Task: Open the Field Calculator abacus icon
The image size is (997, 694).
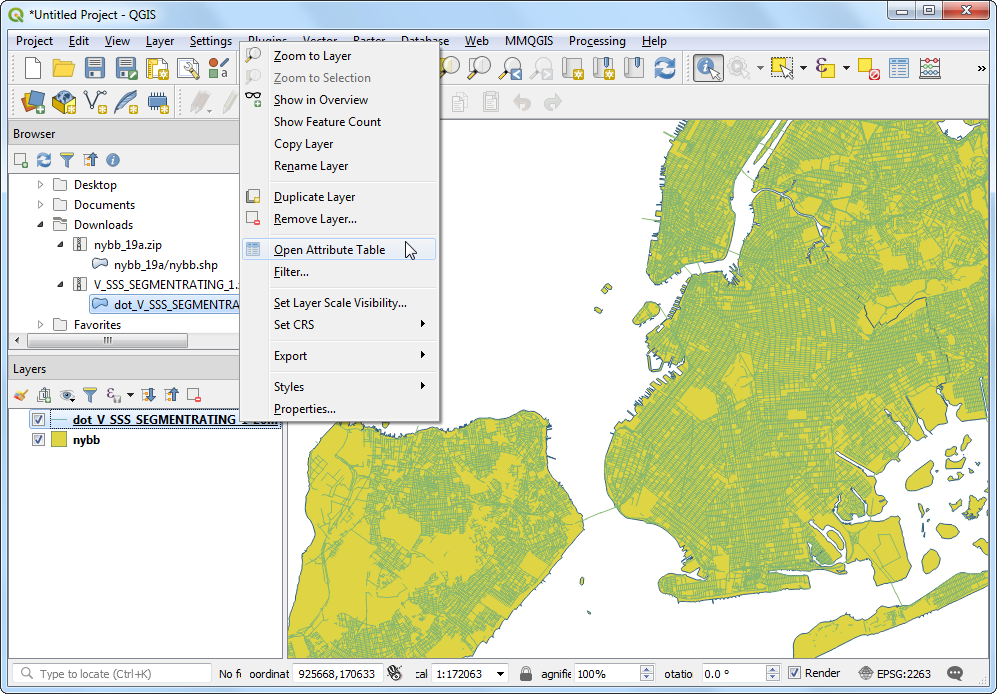Action: 930,68
